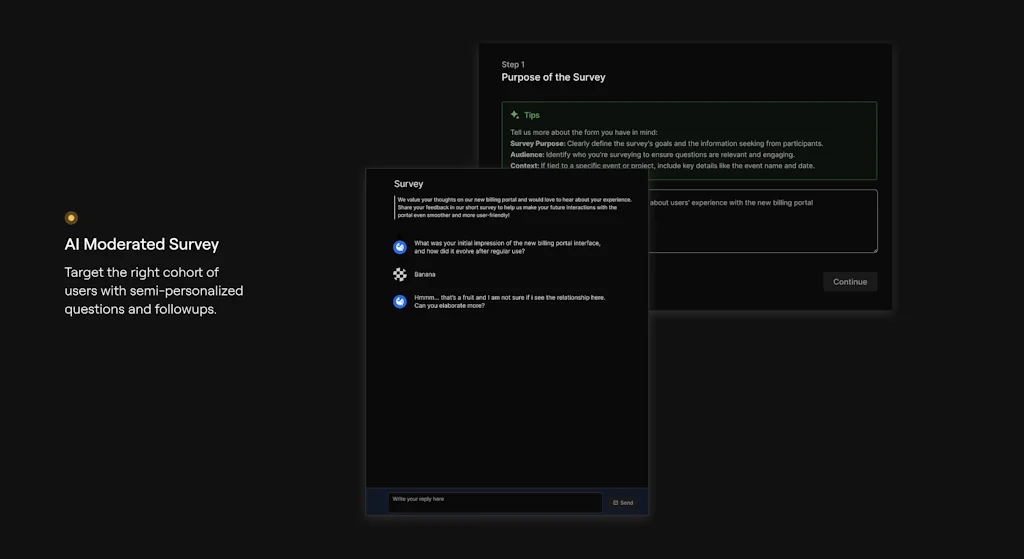Focus the 'Write your reply here' field
Image resolution: width=1024 pixels, height=559 pixels.
[495, 502]
